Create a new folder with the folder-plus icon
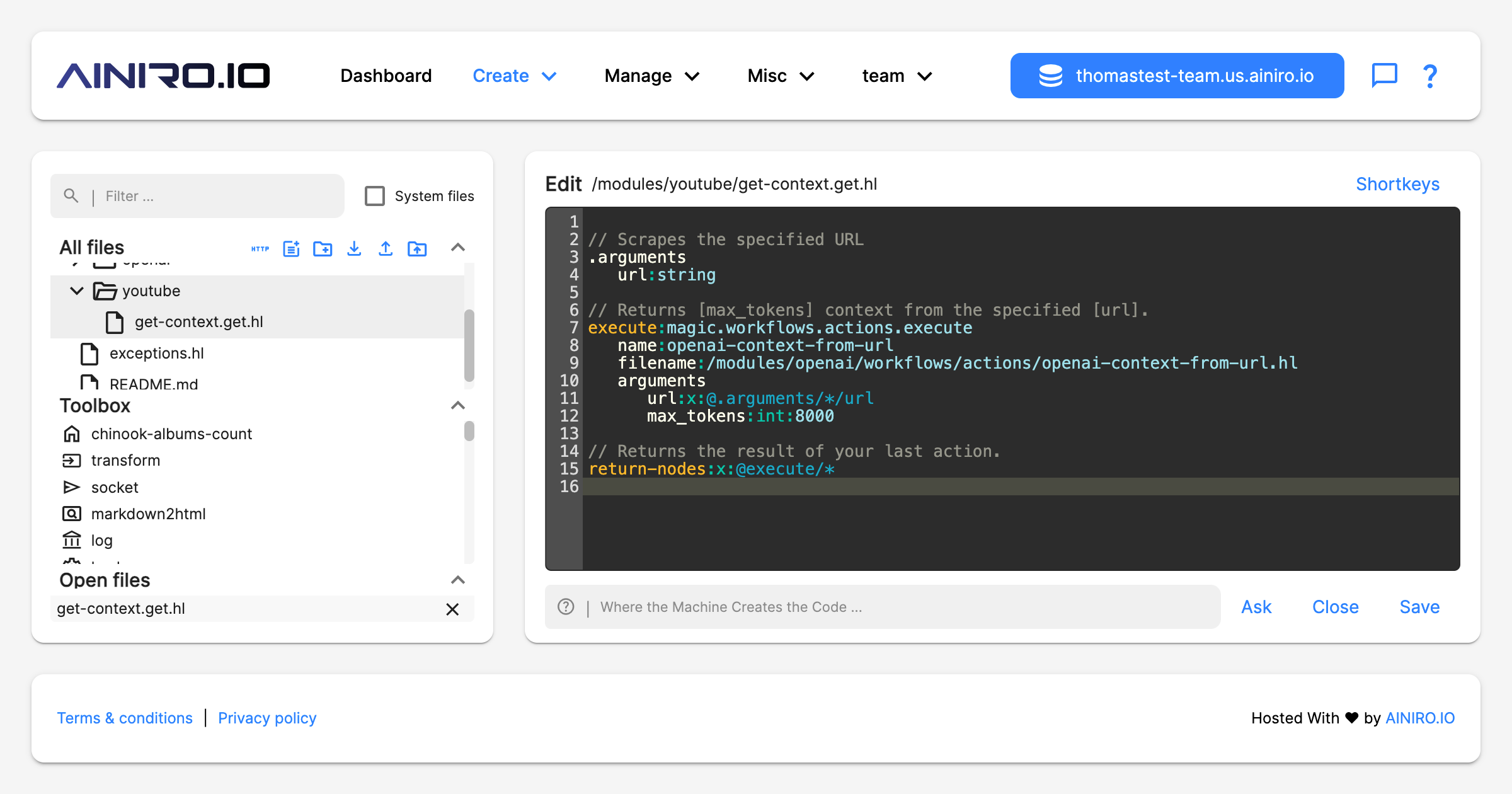 (x=323, y=249)
